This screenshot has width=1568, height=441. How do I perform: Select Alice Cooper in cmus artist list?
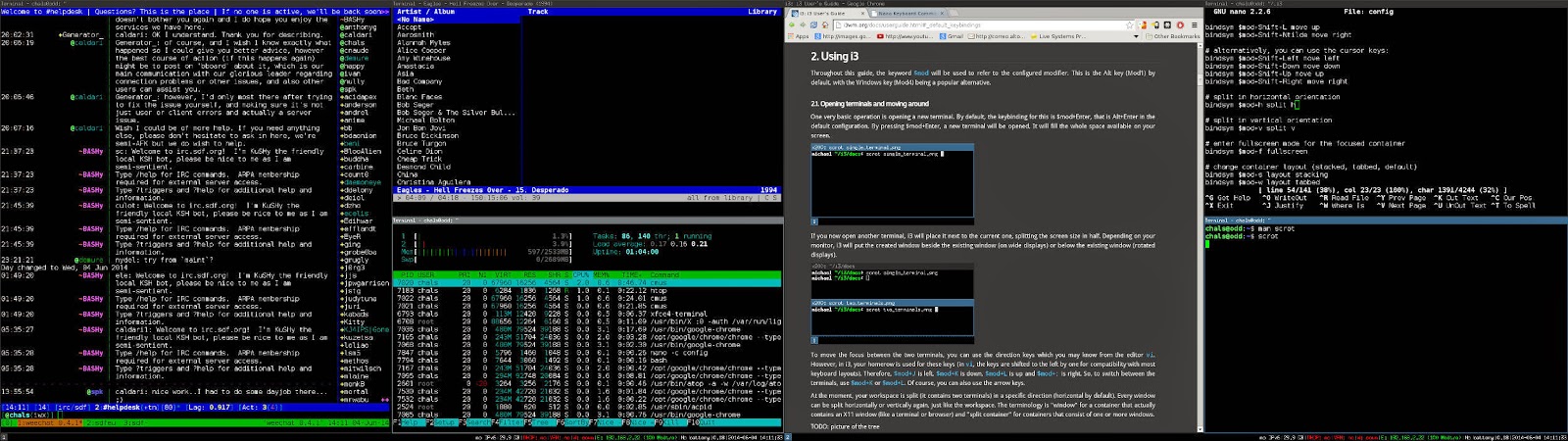[x=421, y=51]
